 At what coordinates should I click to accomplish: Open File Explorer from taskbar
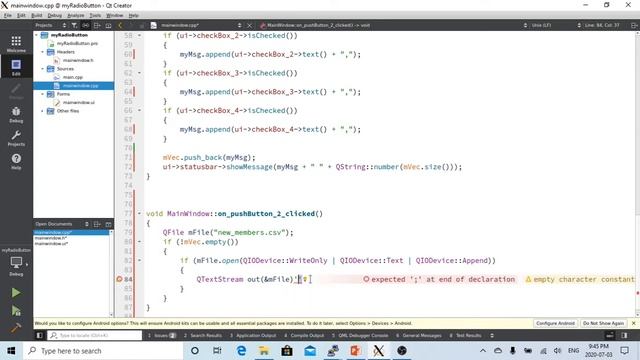click(264, 351)
